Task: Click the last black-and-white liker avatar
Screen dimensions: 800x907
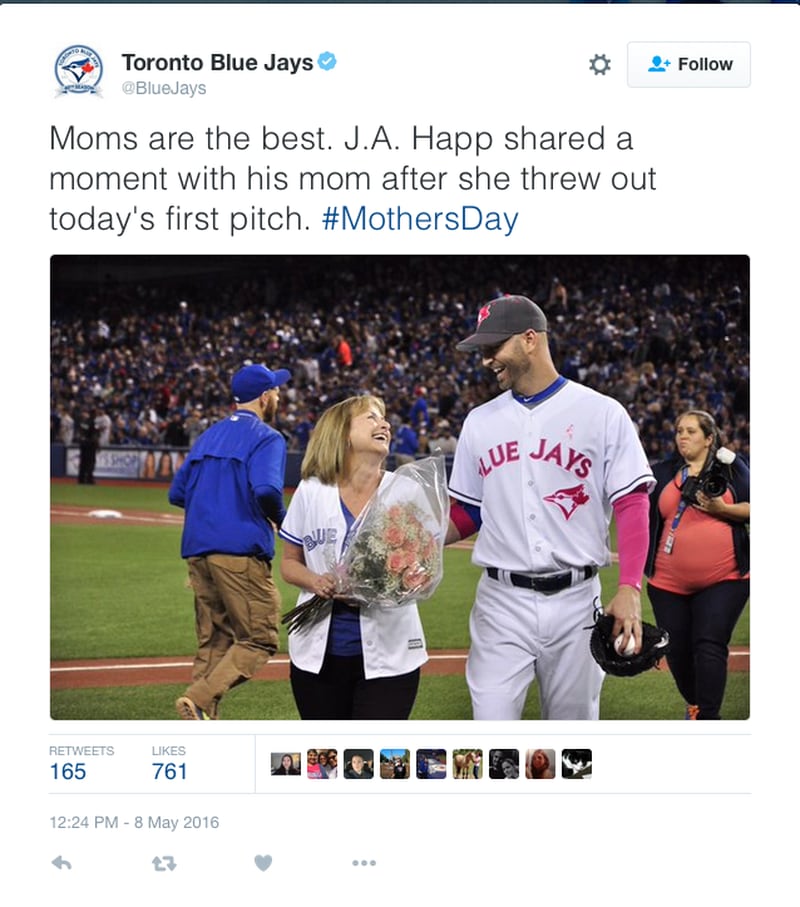Action: 577,764
